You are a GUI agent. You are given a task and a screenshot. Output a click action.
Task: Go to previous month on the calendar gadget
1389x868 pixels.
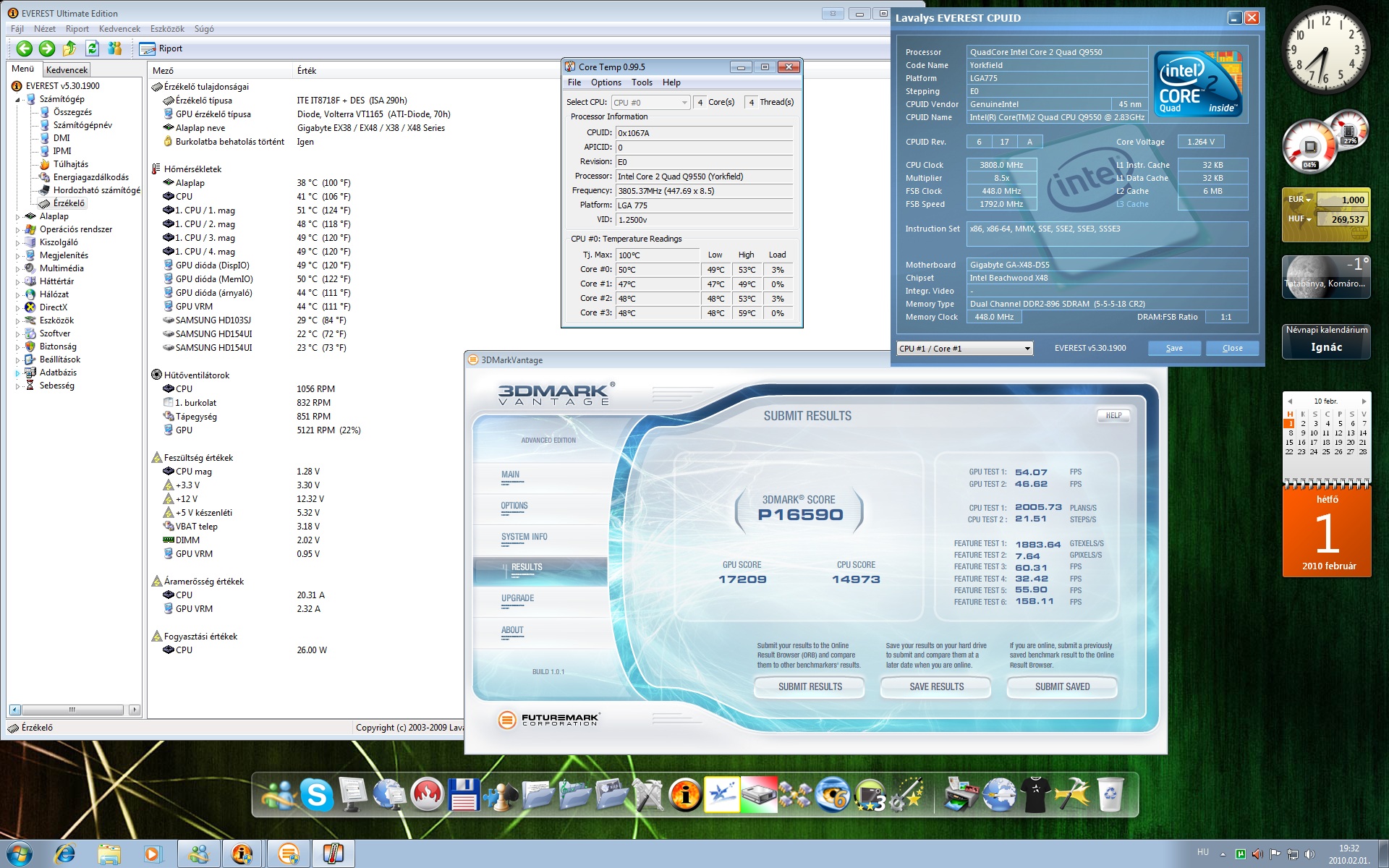tap(1290, 401)
